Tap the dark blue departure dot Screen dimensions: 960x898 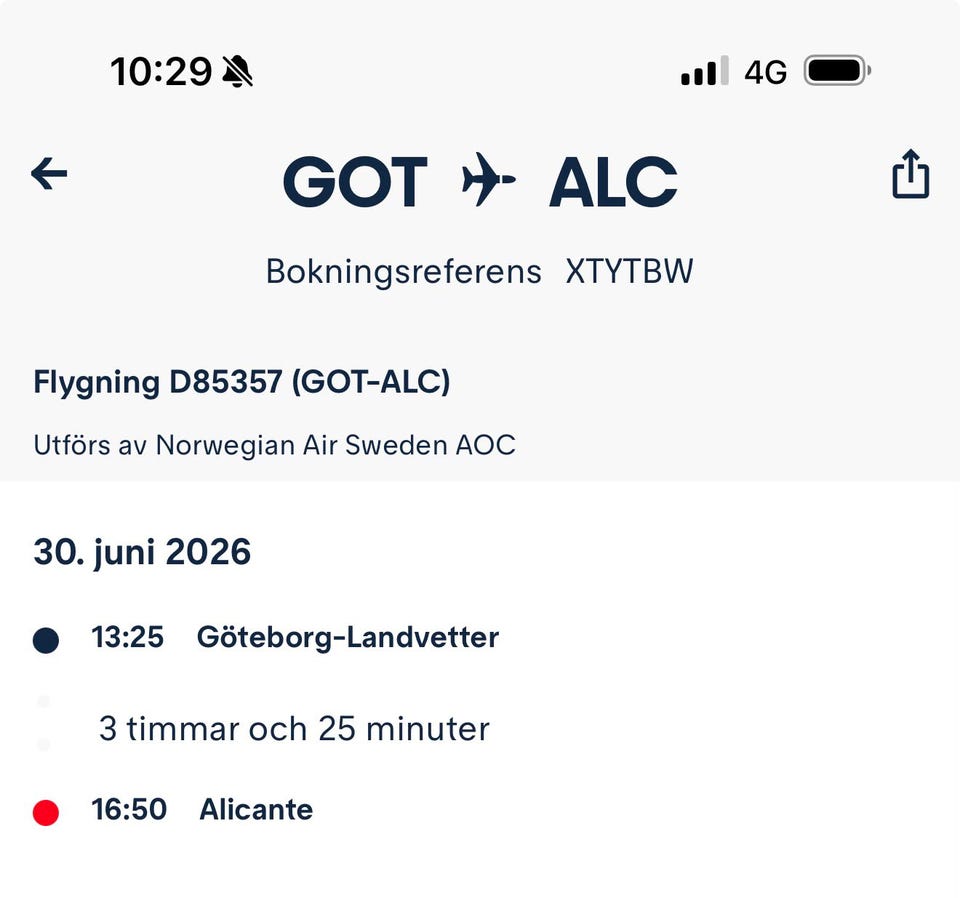pos(46,640)
